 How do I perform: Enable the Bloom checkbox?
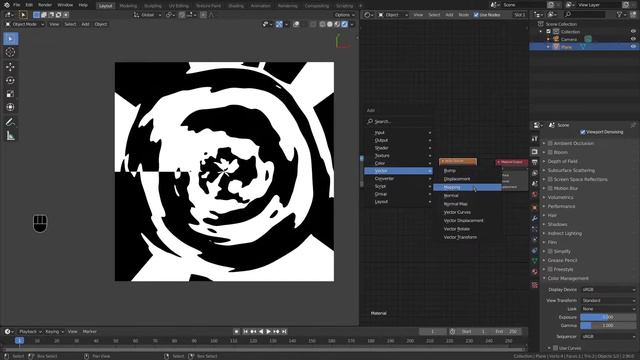[550, 152]
